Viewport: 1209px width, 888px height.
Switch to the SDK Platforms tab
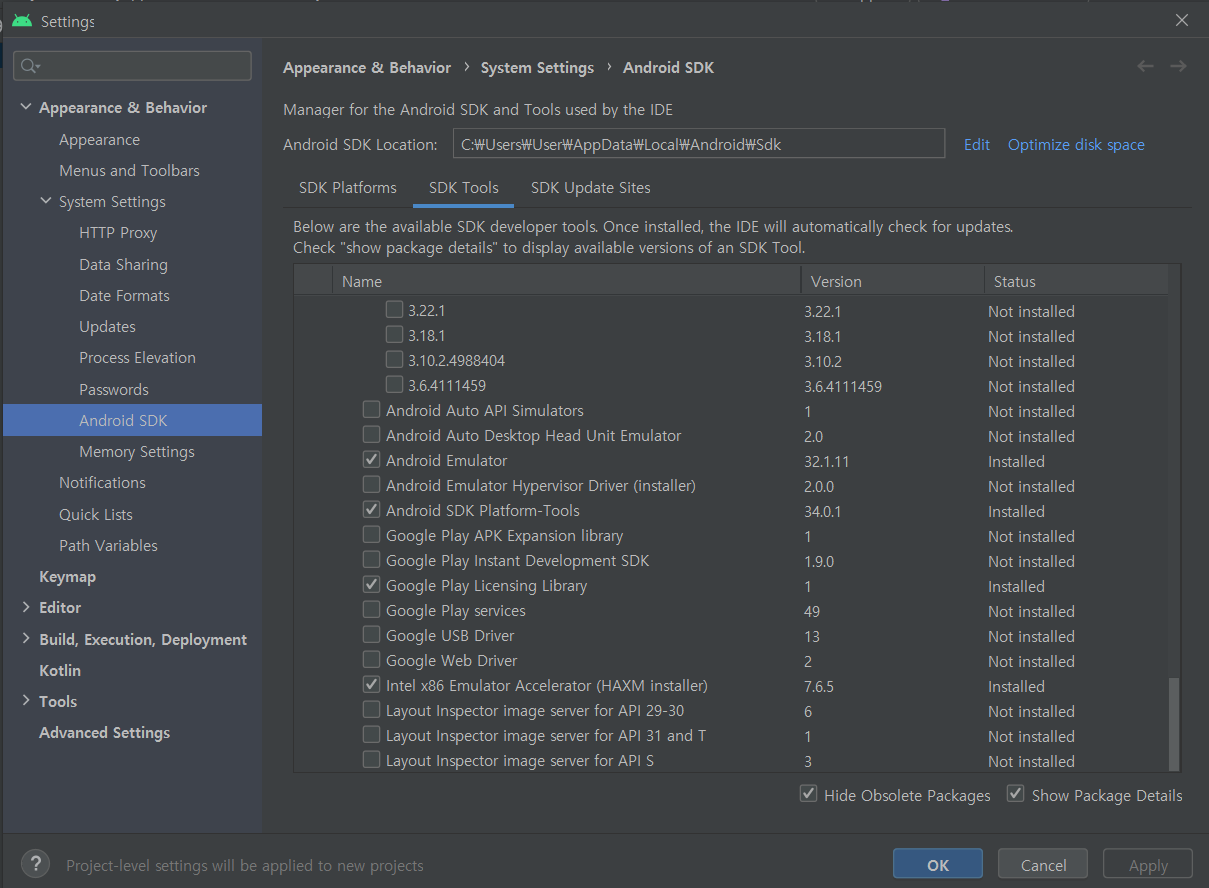point(348,188)
